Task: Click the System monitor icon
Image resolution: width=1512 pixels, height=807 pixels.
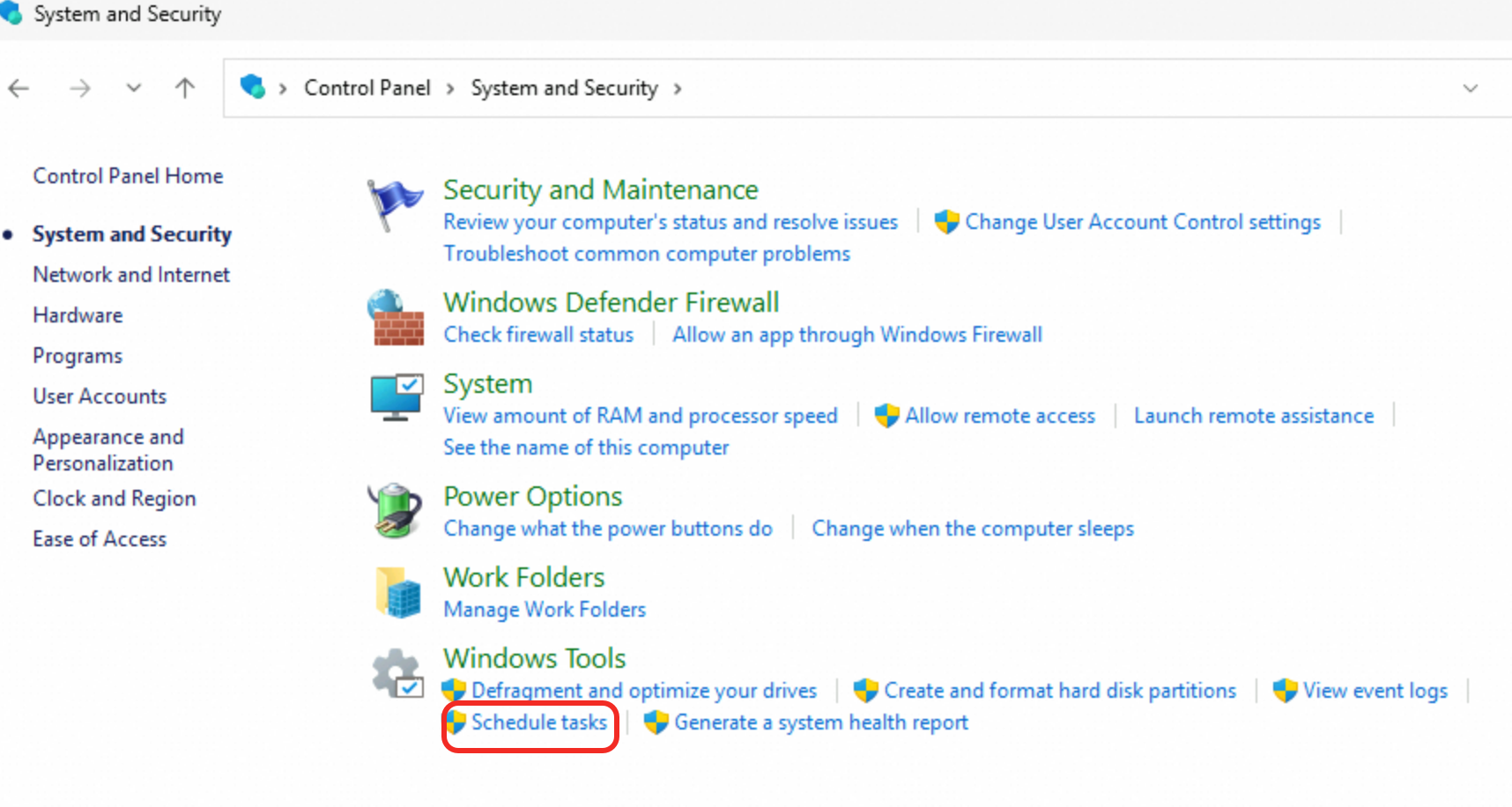Action: pos(397,397)
